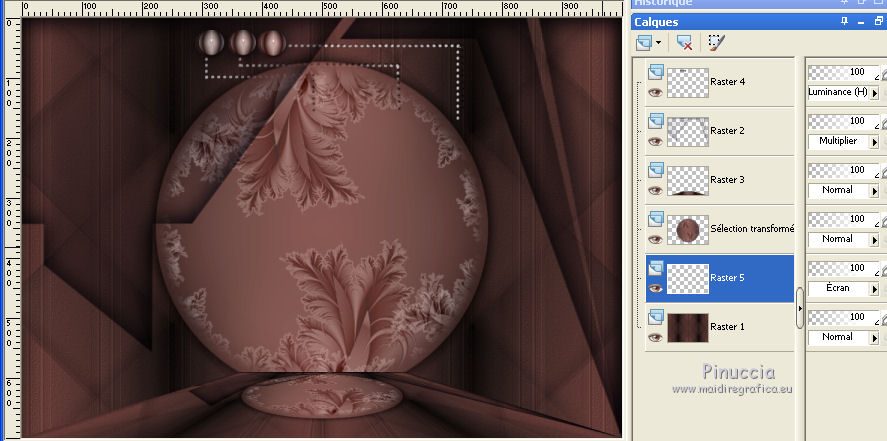Click the New raster layer icon

[x=644, y=42]
